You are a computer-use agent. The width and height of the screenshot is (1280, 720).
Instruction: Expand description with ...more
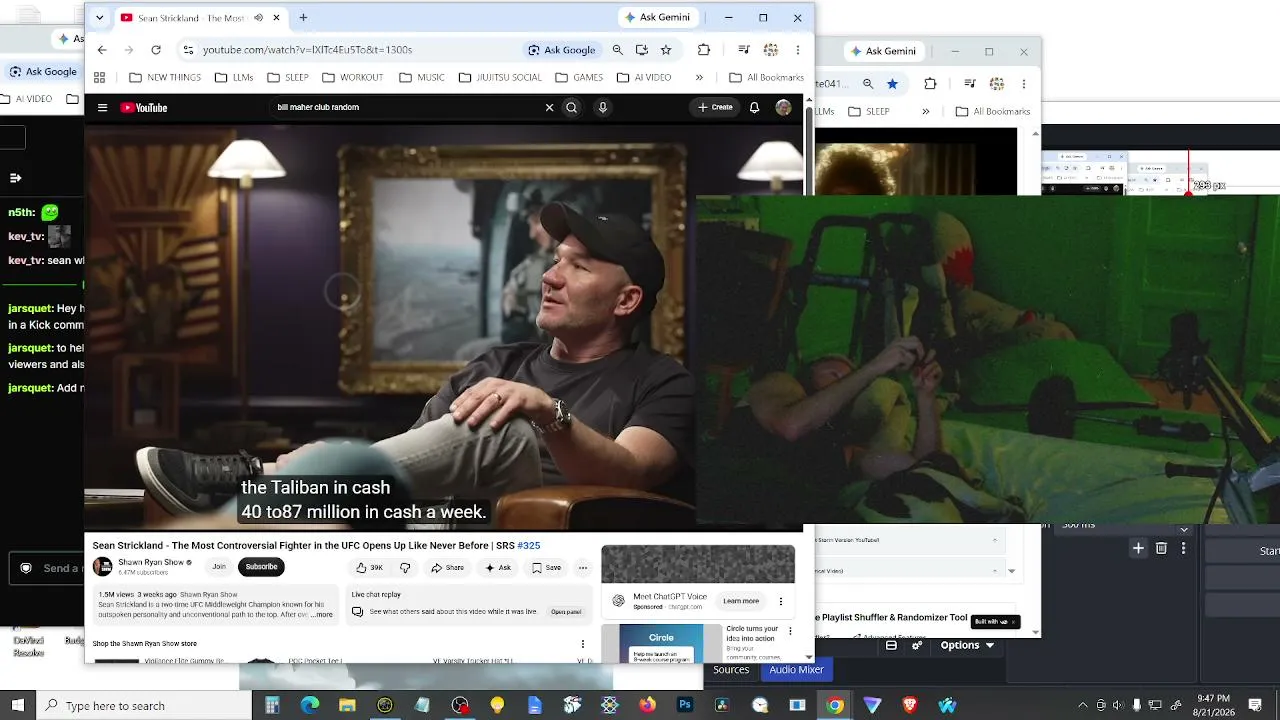point(320,614)
